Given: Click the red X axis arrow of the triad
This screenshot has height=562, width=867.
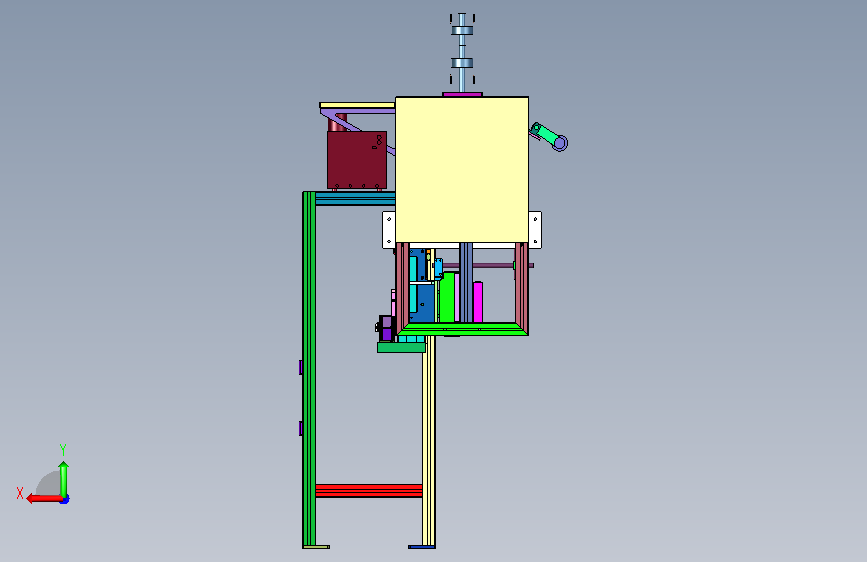Looking at the screenshot, I should coord(44,499).
